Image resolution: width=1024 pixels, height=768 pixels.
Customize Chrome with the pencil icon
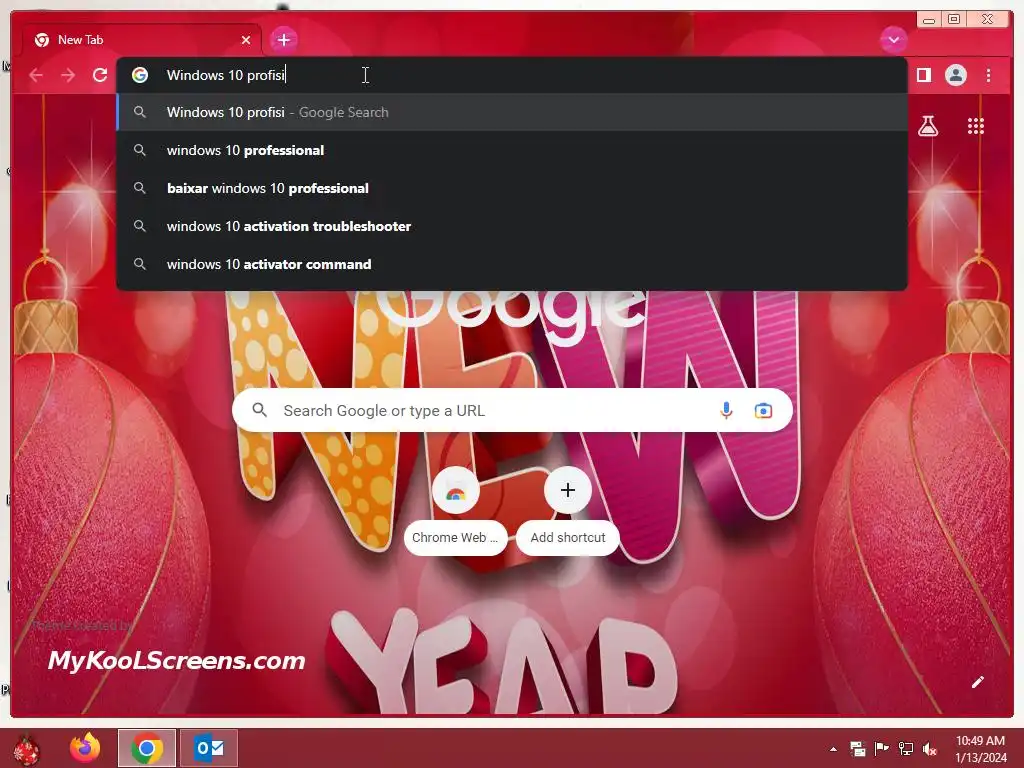click(x=977, y=682)
